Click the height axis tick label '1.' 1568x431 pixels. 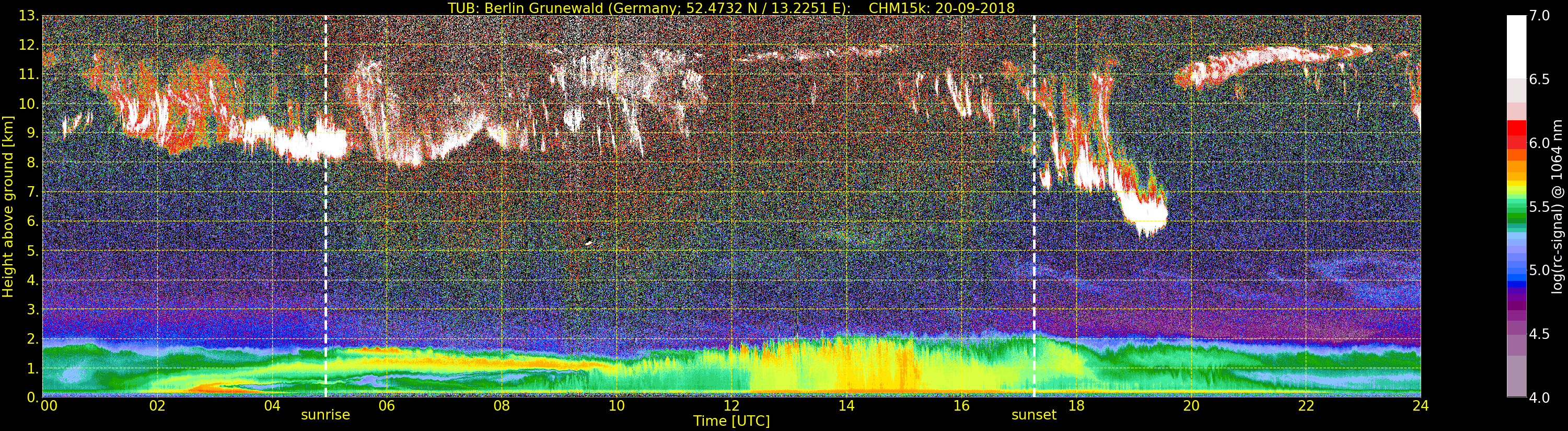click(32, 368)
